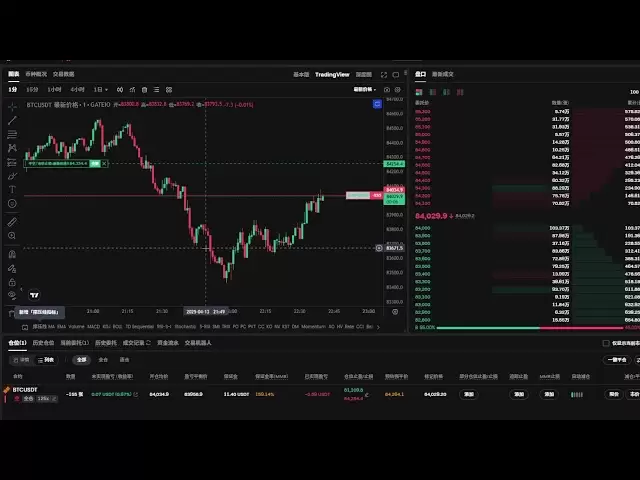Filter positions by 逐仓 isolated margin
The width and height of the screenshot is (640, 480).
[124, 360]
